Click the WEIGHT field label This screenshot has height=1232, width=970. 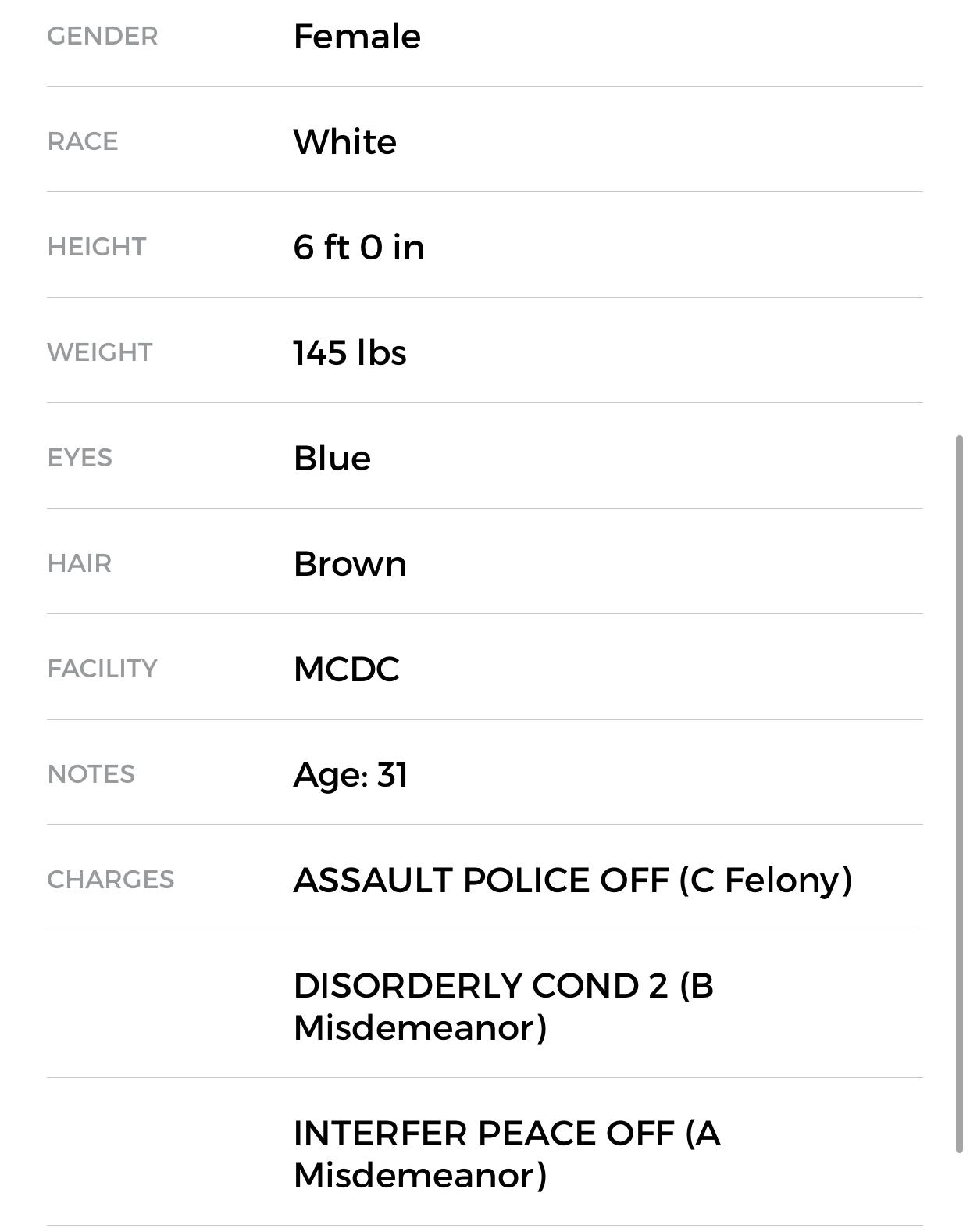coord(99,352)
